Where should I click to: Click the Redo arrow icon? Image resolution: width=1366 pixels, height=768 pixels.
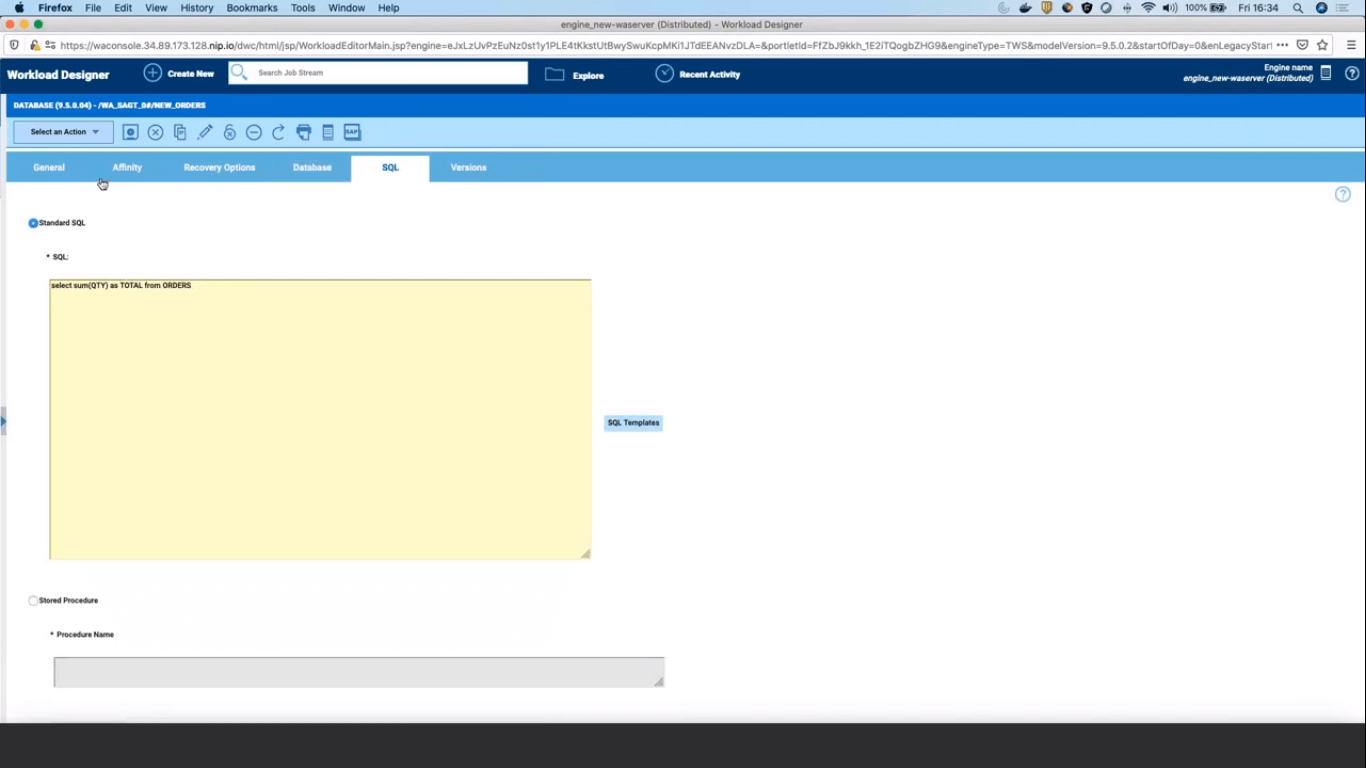[x=278, y=131]
